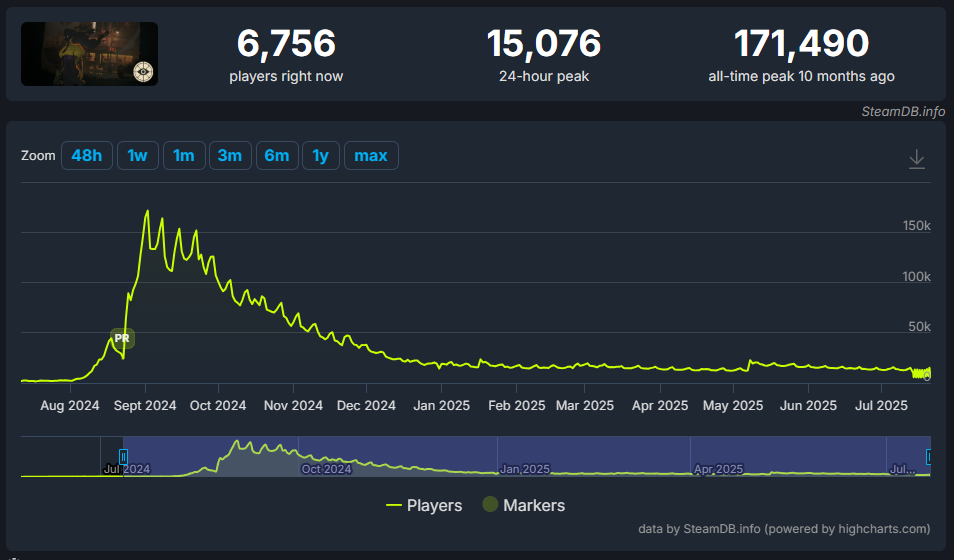
Task: Click the PR marker on the chart
Action: [x=122, y=338]
